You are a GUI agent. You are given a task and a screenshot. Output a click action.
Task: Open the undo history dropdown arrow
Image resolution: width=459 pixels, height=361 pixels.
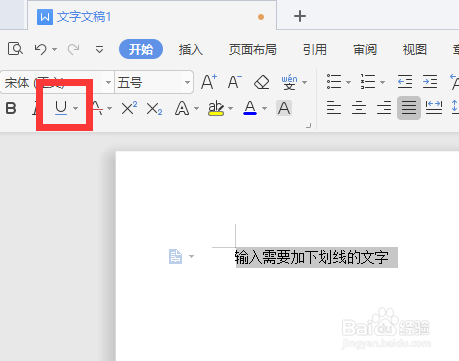[55, 50]
